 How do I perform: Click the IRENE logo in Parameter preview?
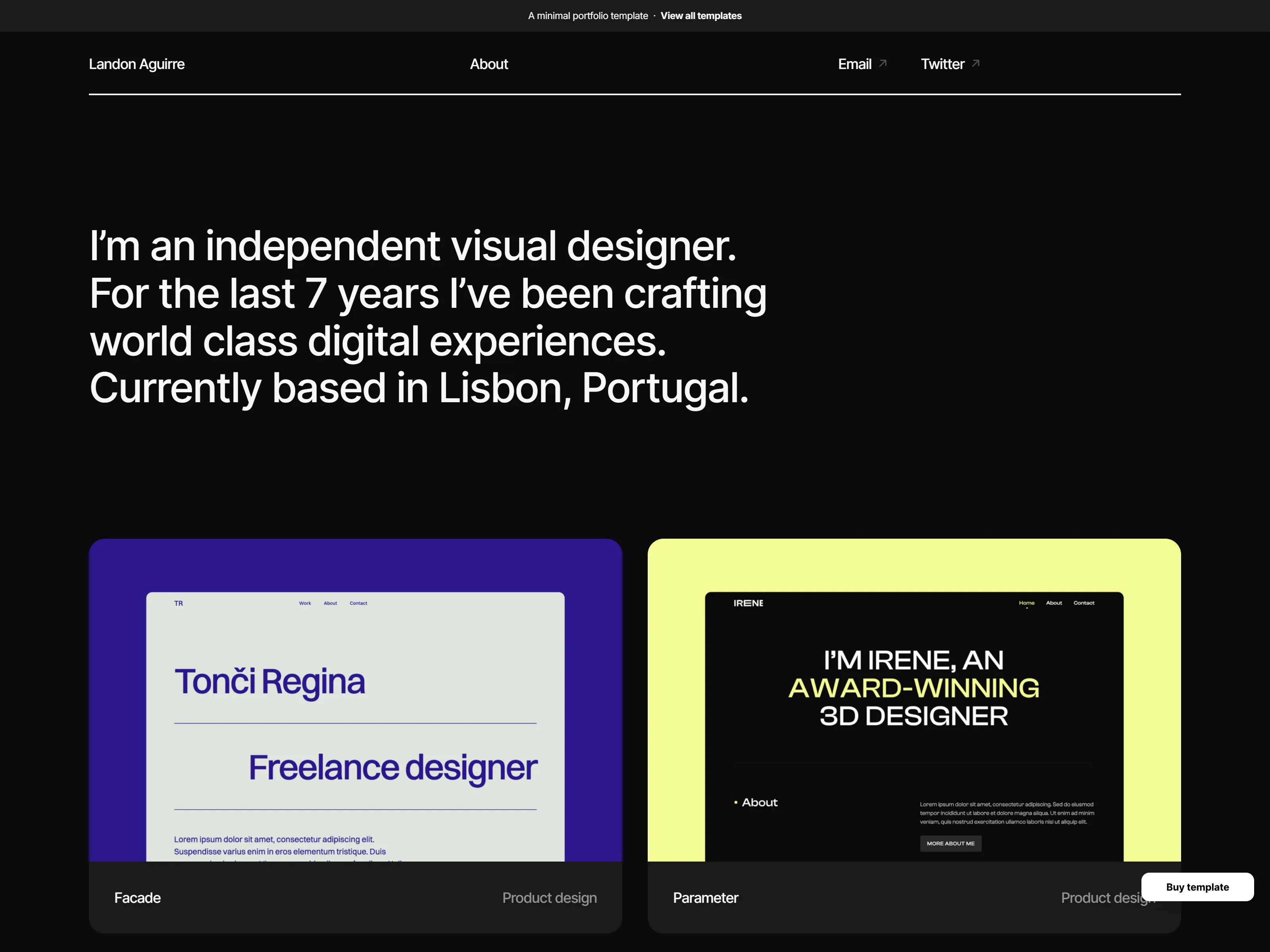tap(748, 603)
